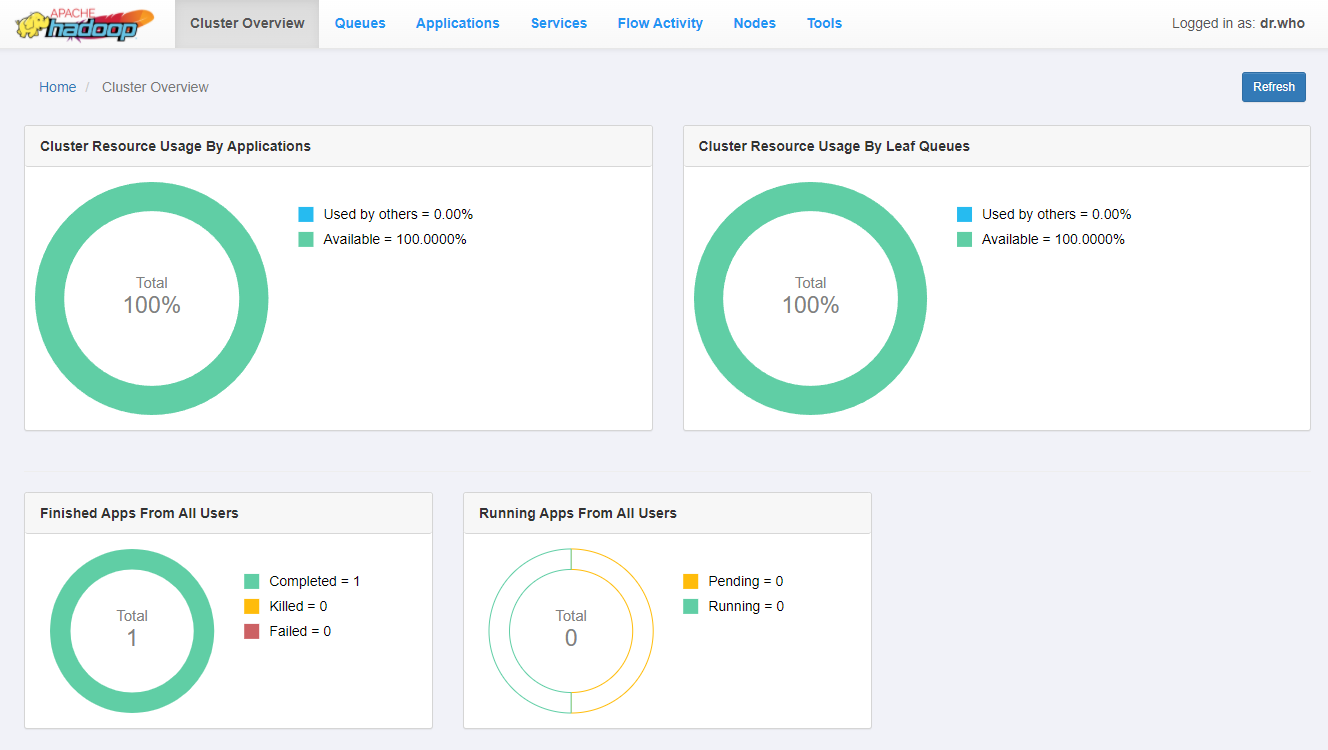Open the Flow Activity tab
The width and height of the screenshot is (1328, 750).
point(660,23)
